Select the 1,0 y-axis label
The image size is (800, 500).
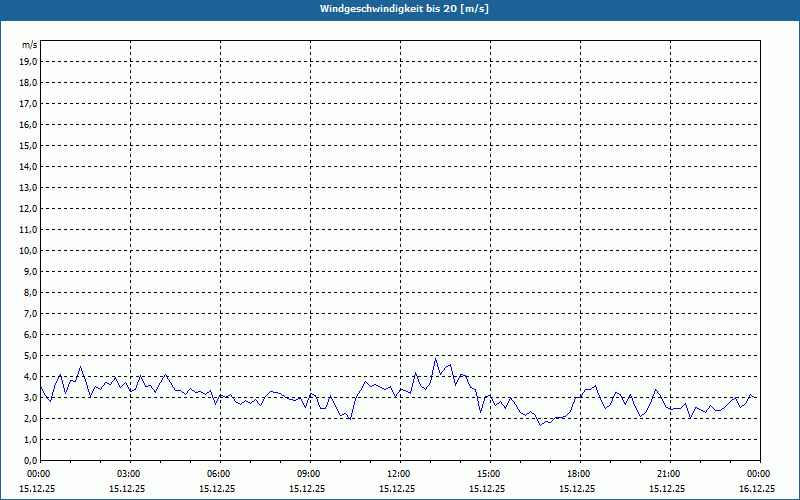pyautogui.click(x=29, y=439)
